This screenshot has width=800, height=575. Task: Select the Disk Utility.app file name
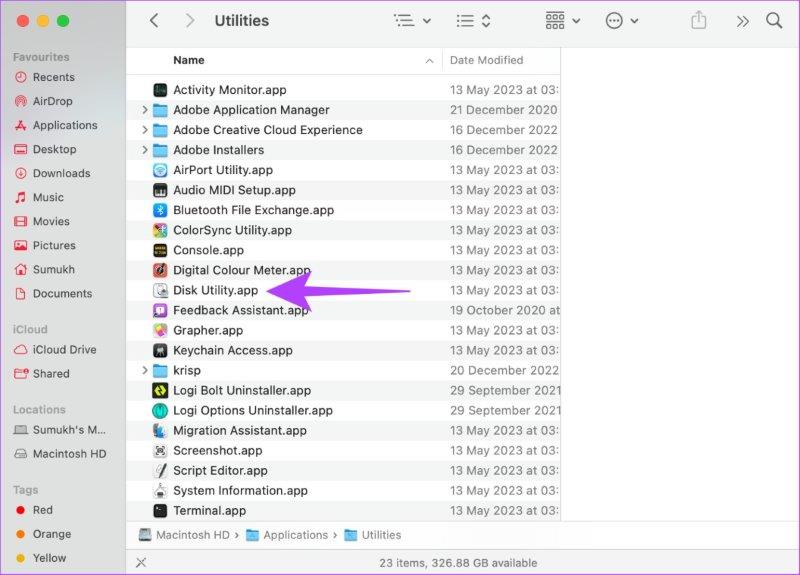pos(215,290)
